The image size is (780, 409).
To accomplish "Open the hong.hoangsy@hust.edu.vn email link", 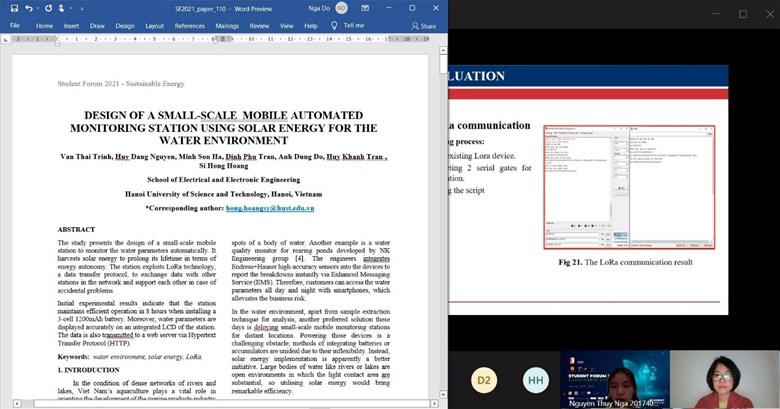I will 270,208.
